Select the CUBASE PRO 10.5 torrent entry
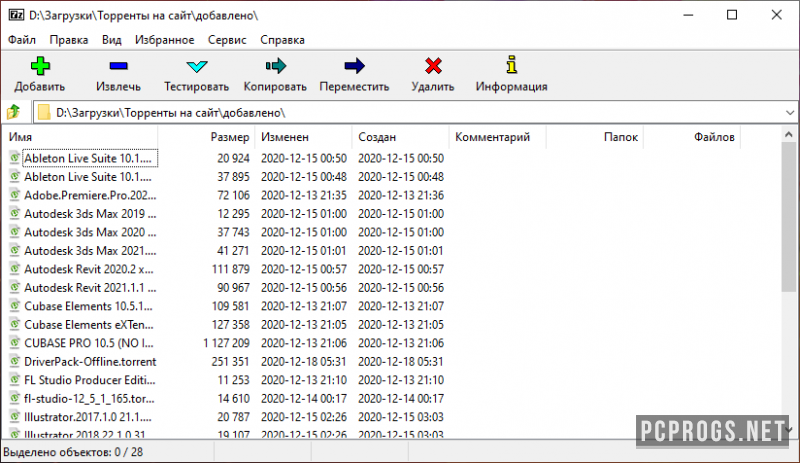This screenshot has height=463, width=800. pyautogui.click(x=89, y=343)
